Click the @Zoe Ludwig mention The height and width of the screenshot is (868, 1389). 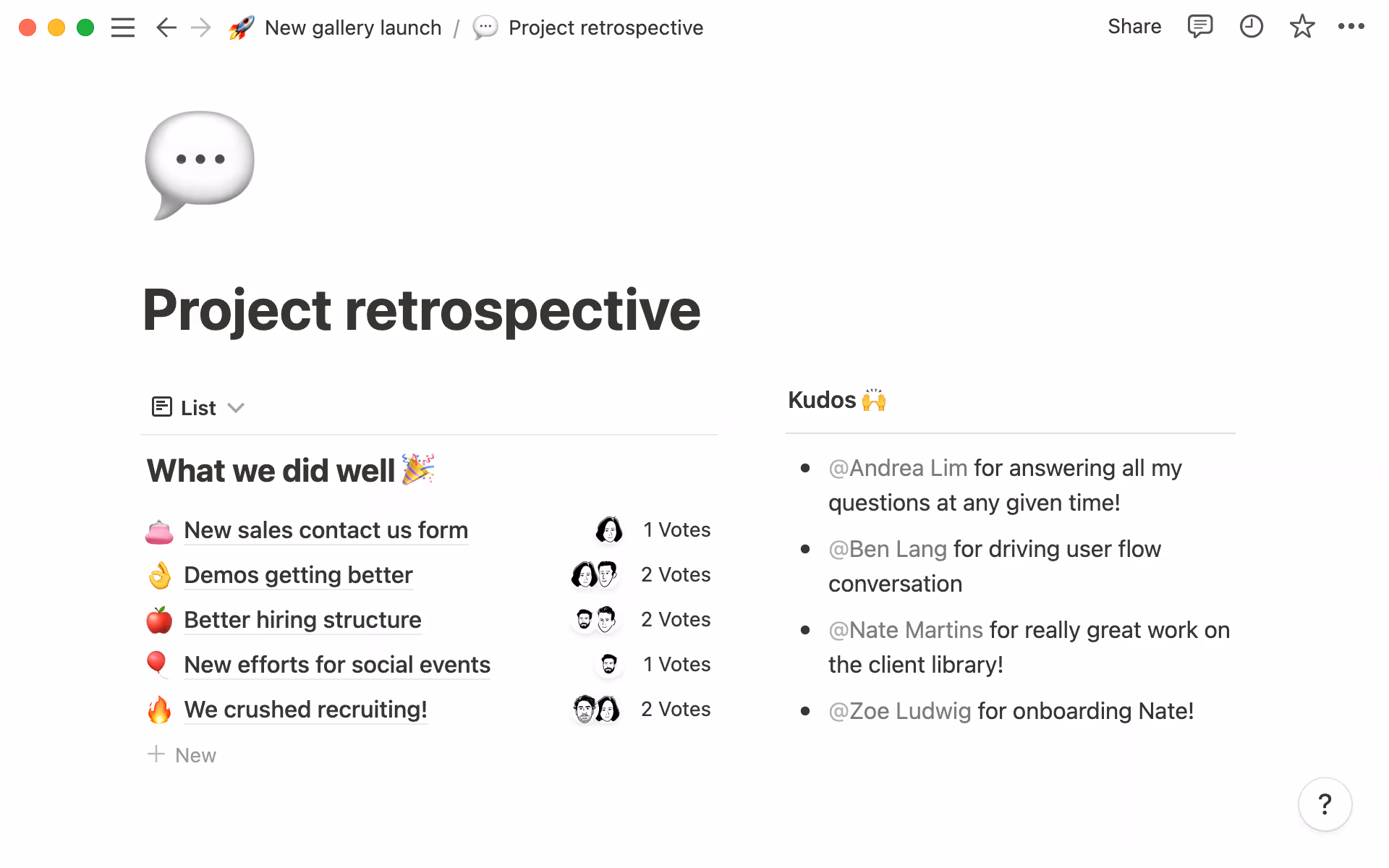[x=899, y=711]
